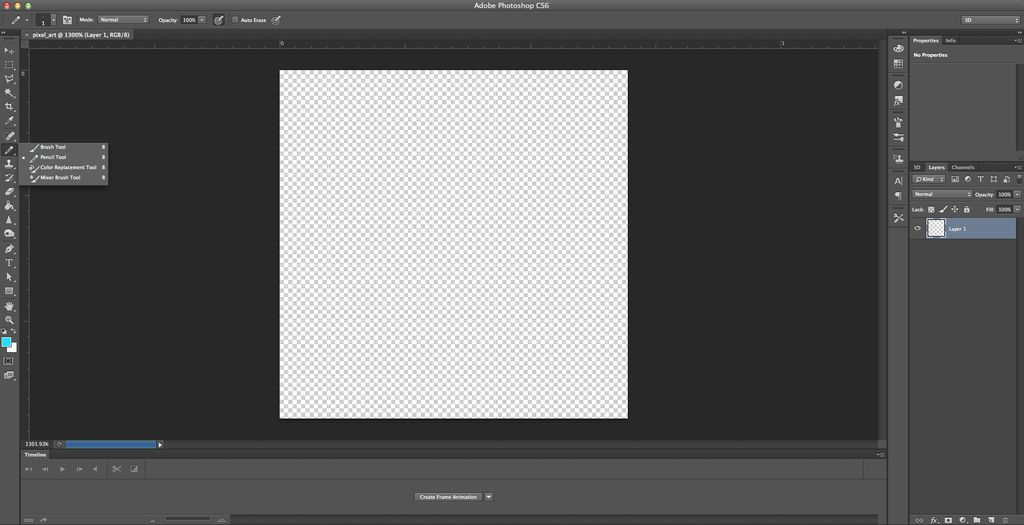Image resolution: width=1024 pixels, height=525 pixels.
Task: Open the Adjustments panel icon
Action: [x=899, y=86]
